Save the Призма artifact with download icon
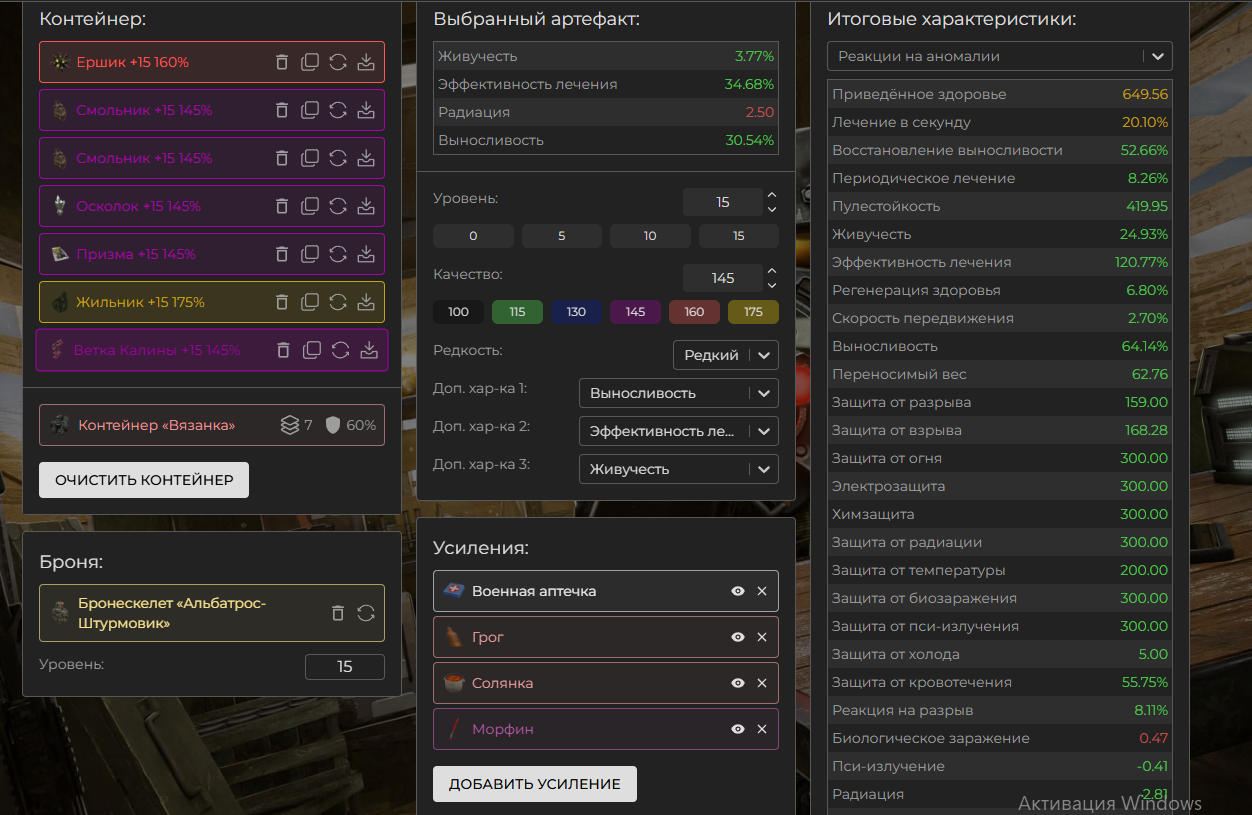This screenshot has height=815, width=1252. (366, 254)
